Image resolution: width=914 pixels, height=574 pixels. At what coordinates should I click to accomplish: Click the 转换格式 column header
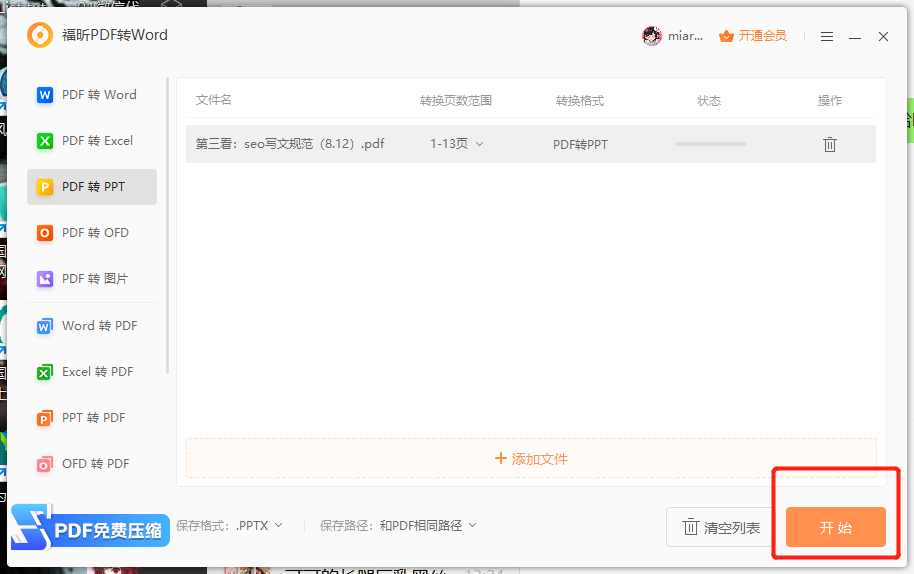tap(579, 101)
